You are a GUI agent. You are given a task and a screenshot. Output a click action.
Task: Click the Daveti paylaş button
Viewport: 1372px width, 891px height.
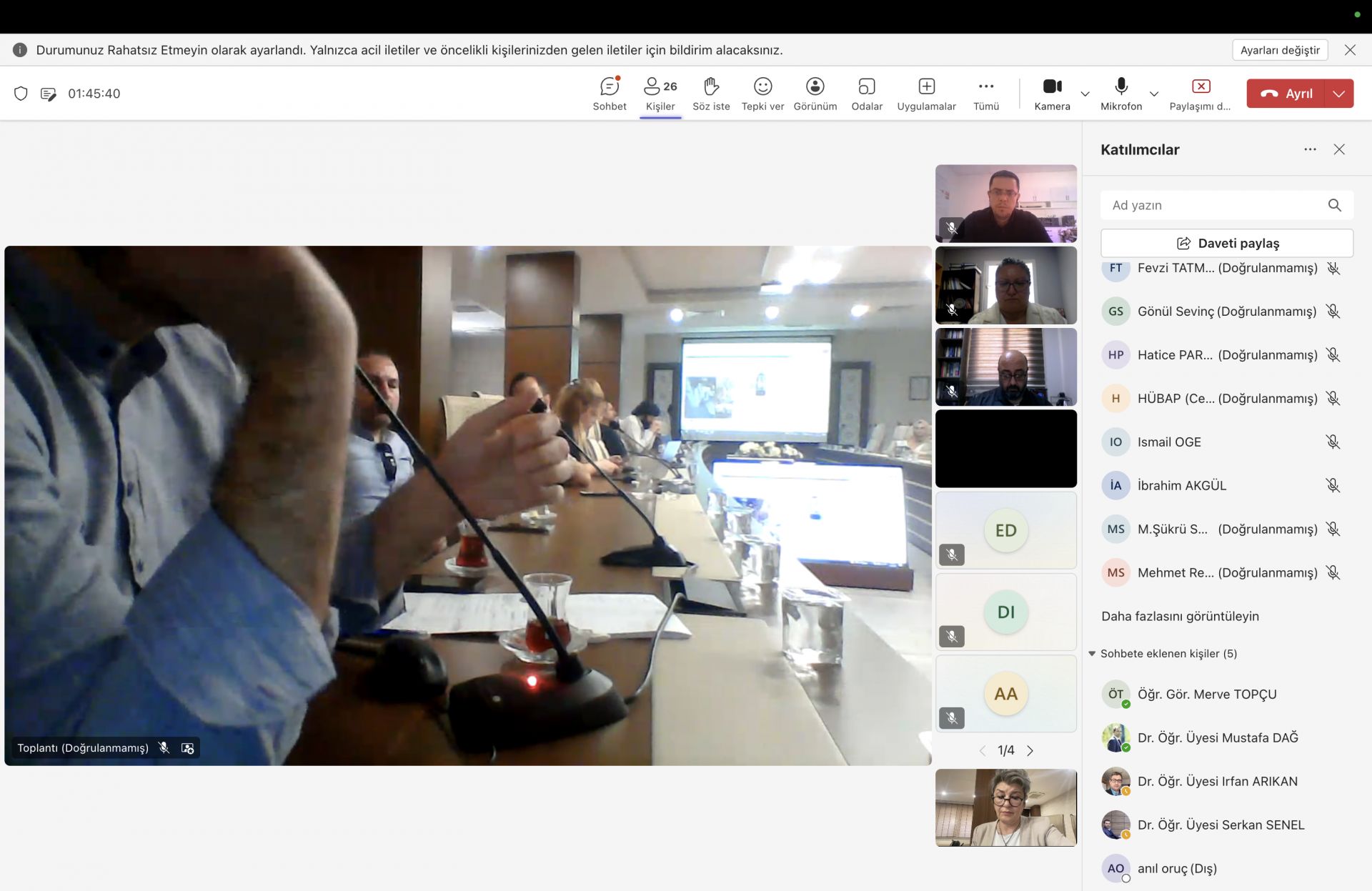click(x=1226, y=243)
